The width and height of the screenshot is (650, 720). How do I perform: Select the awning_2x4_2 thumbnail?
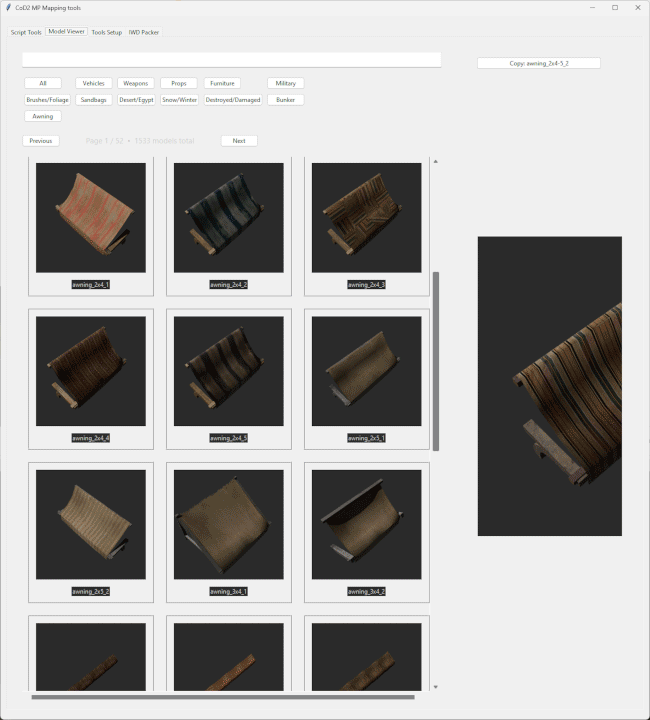229,218
